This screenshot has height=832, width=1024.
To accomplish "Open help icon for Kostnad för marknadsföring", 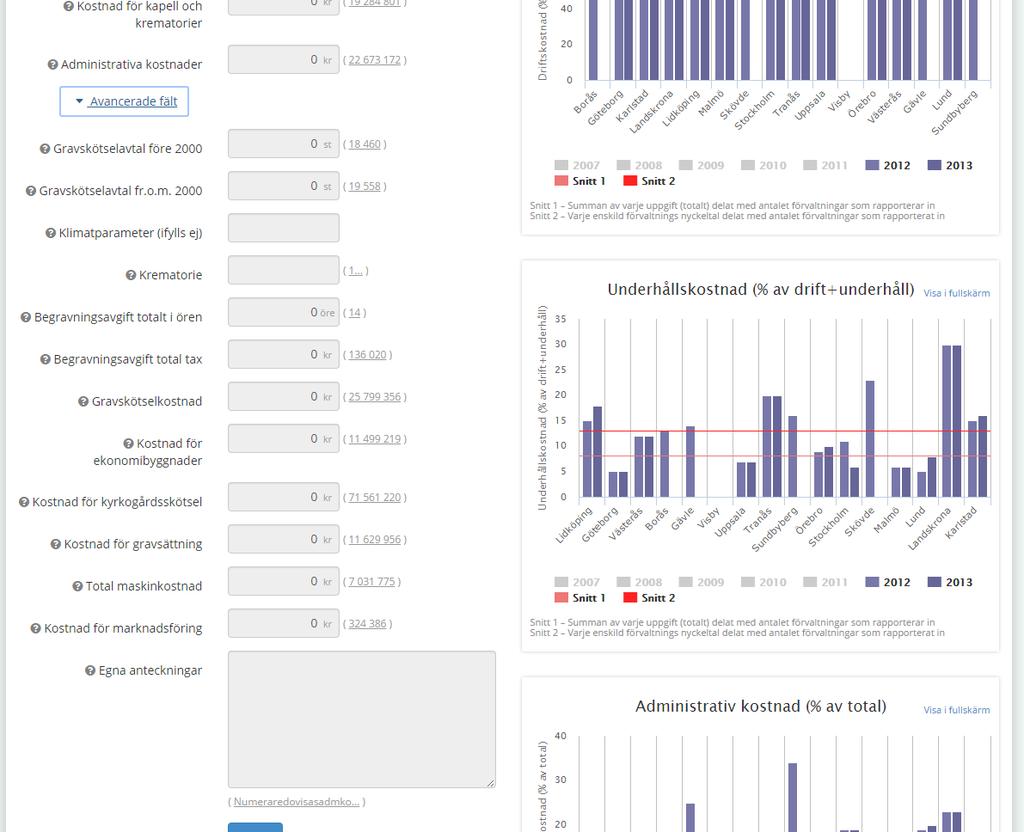I will pyautogui.click(x=35, y=629).
